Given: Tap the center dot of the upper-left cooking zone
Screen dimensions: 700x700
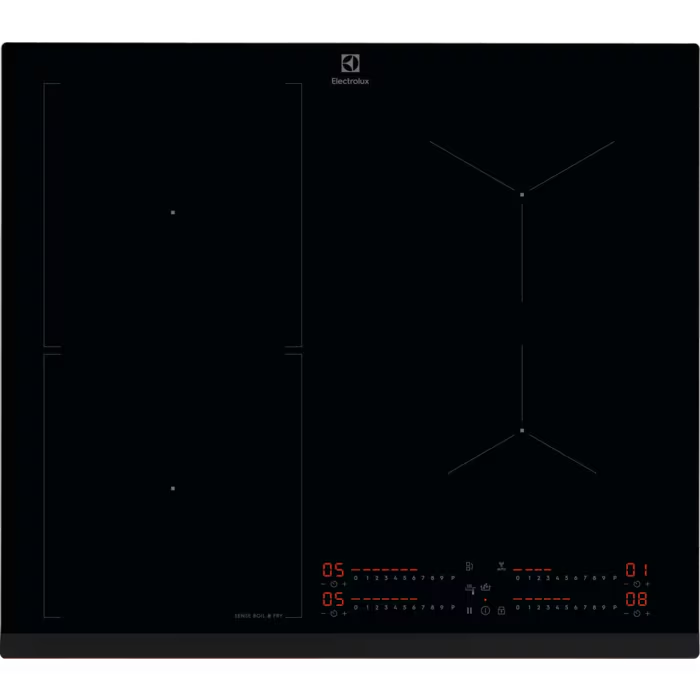Looking at the screenshot, I should click(x=173, y=212).
